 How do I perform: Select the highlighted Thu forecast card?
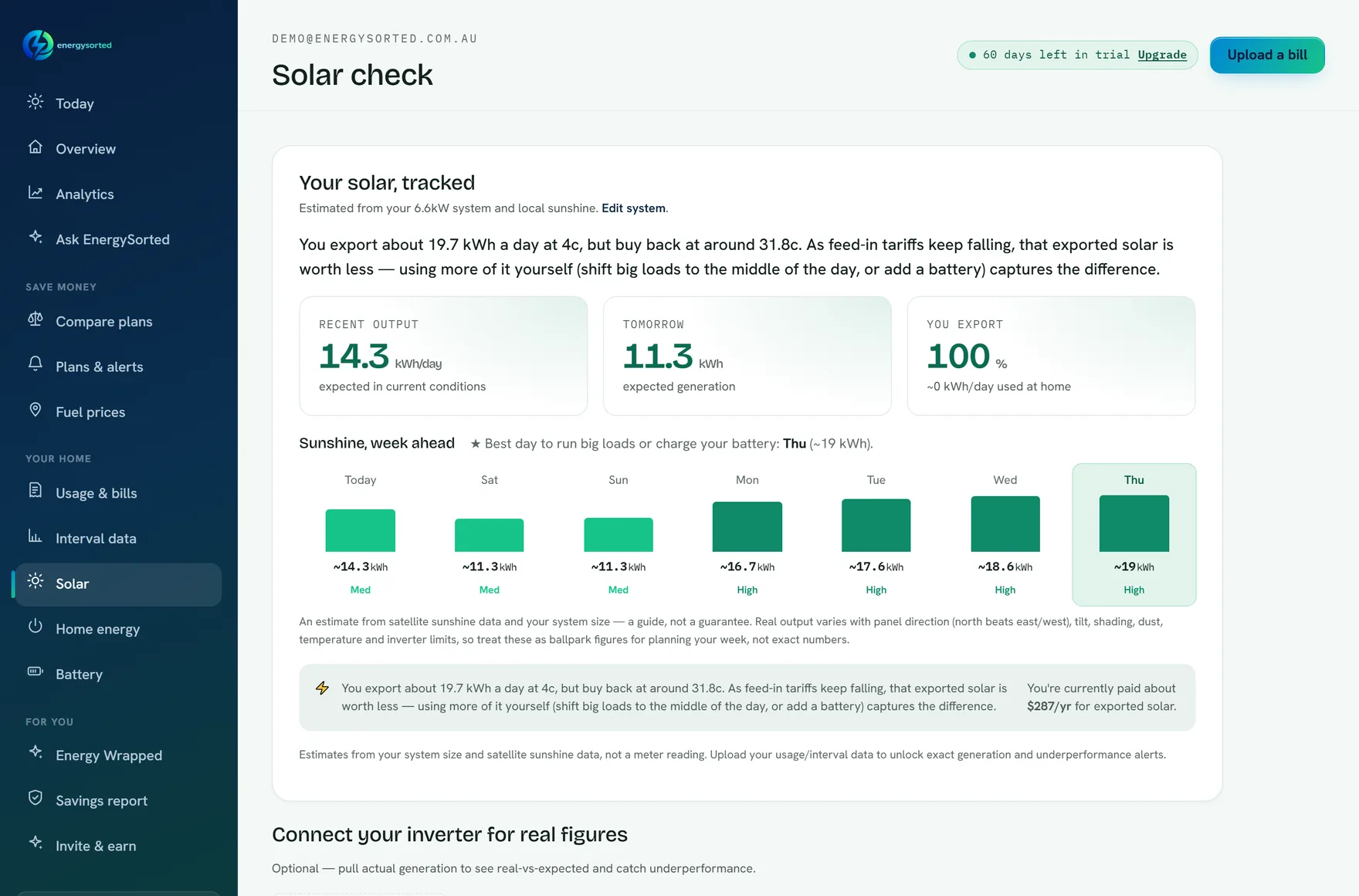(1134, 535)
